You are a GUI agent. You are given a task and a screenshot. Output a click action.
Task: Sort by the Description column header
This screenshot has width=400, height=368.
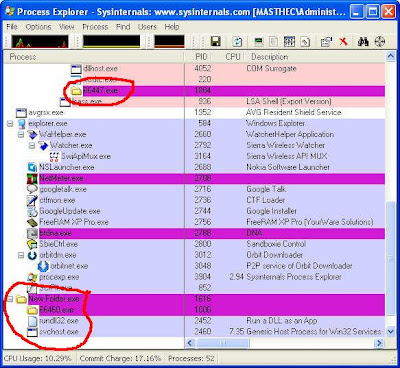[315, 57]
